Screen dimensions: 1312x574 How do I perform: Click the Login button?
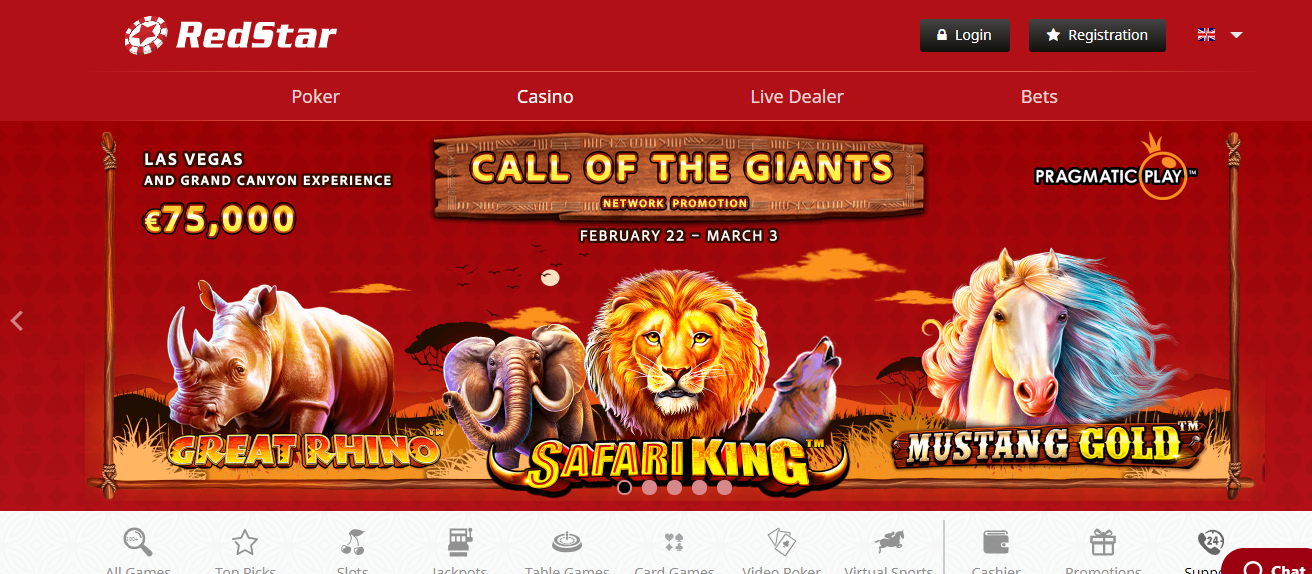pyautogui.click(x=965, y=35)
